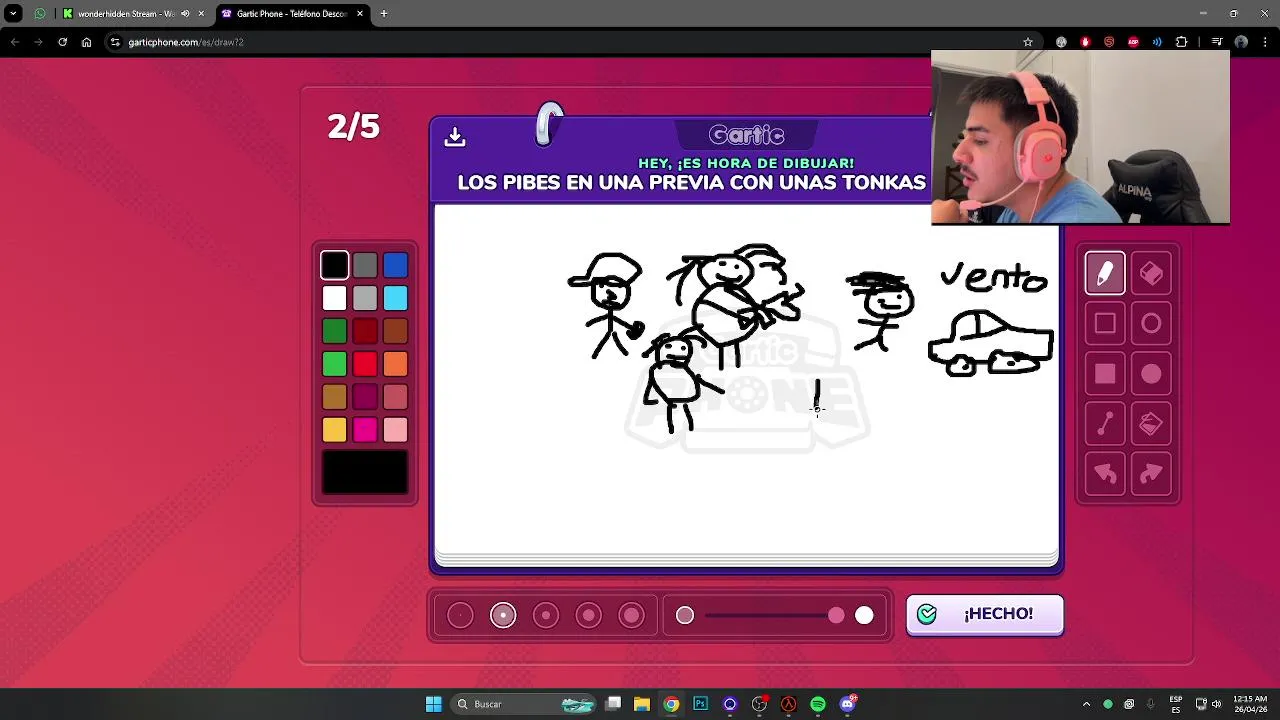The width and height of the screenshot is (1280, 720).
Task: Expand the tab search dropdown
Action: point(13,14)
